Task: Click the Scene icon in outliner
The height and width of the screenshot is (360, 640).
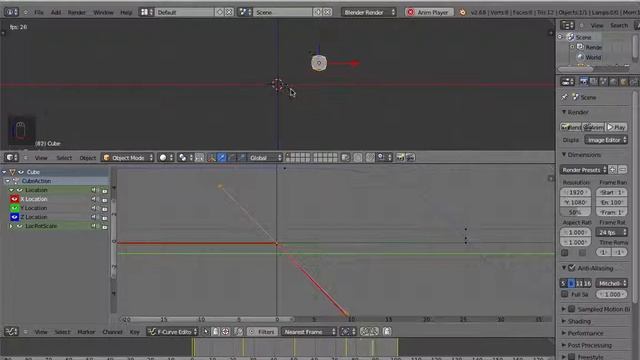Action: (571, 37)
